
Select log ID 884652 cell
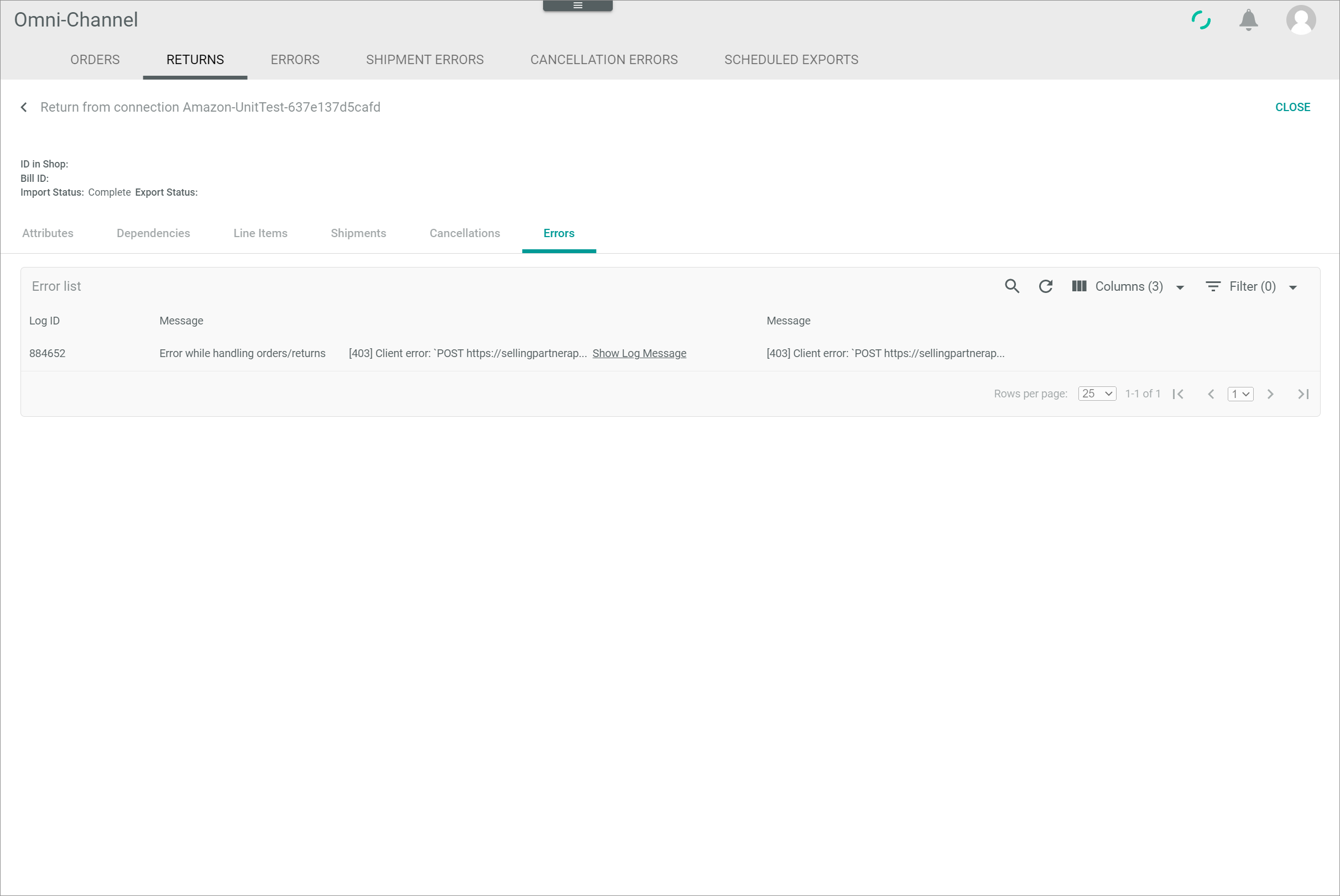[48, 353]
